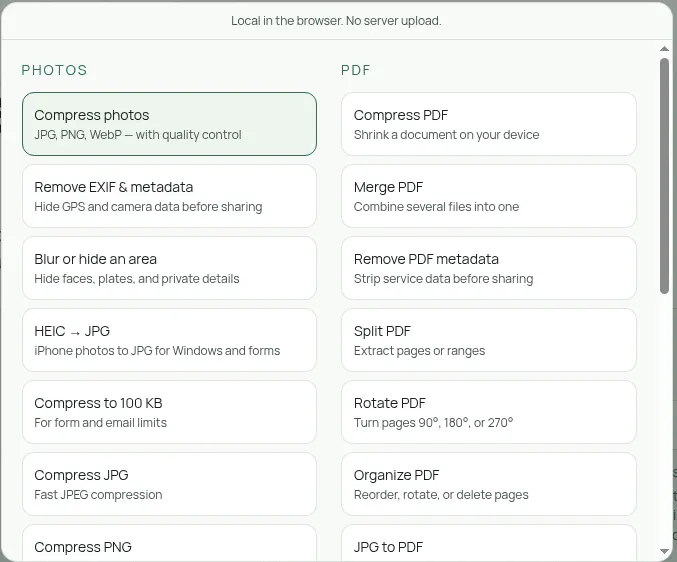The image size is (677, 562).
Task: Click 'Shrink a document on your device' text
Action: point(446,135)
